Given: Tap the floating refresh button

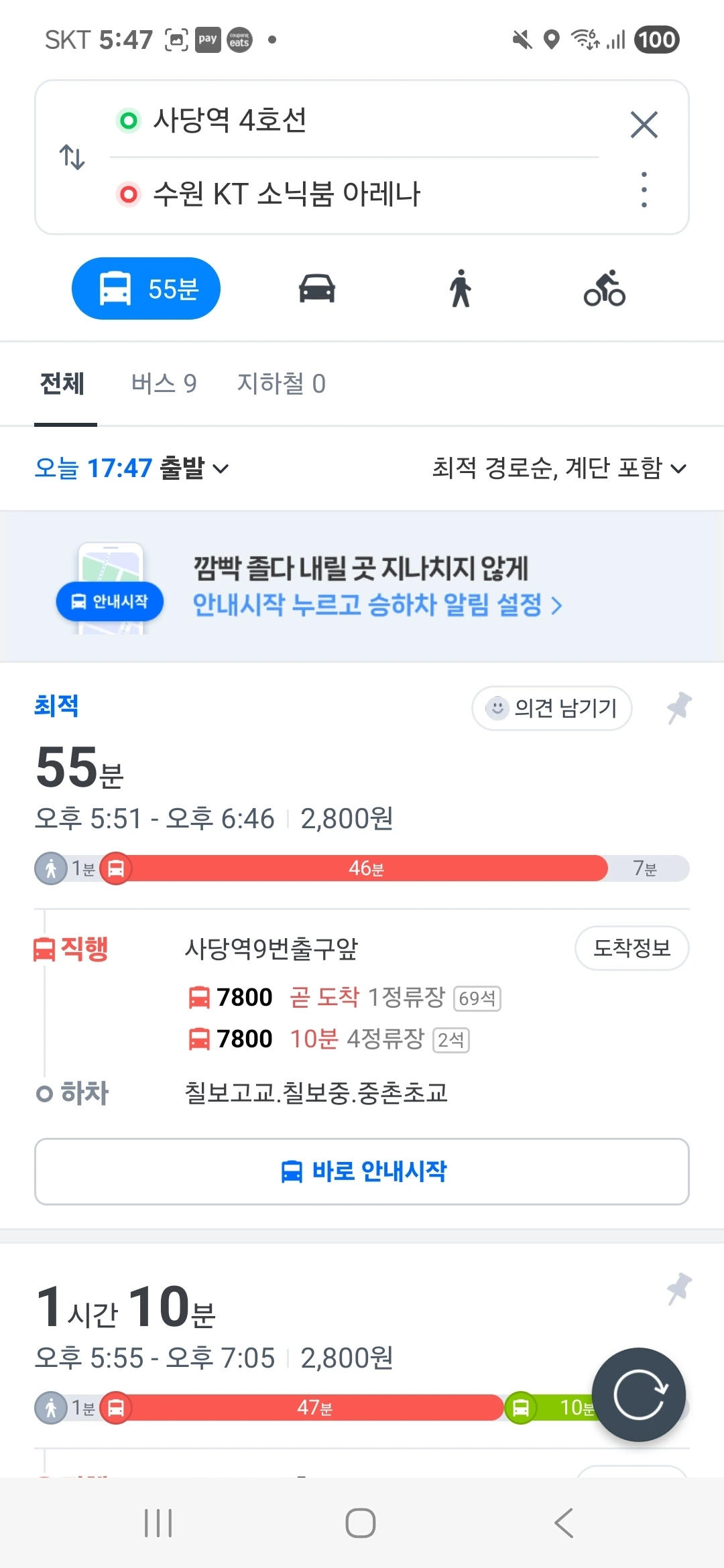Looking at the screenshot, I should point(638,1394).
